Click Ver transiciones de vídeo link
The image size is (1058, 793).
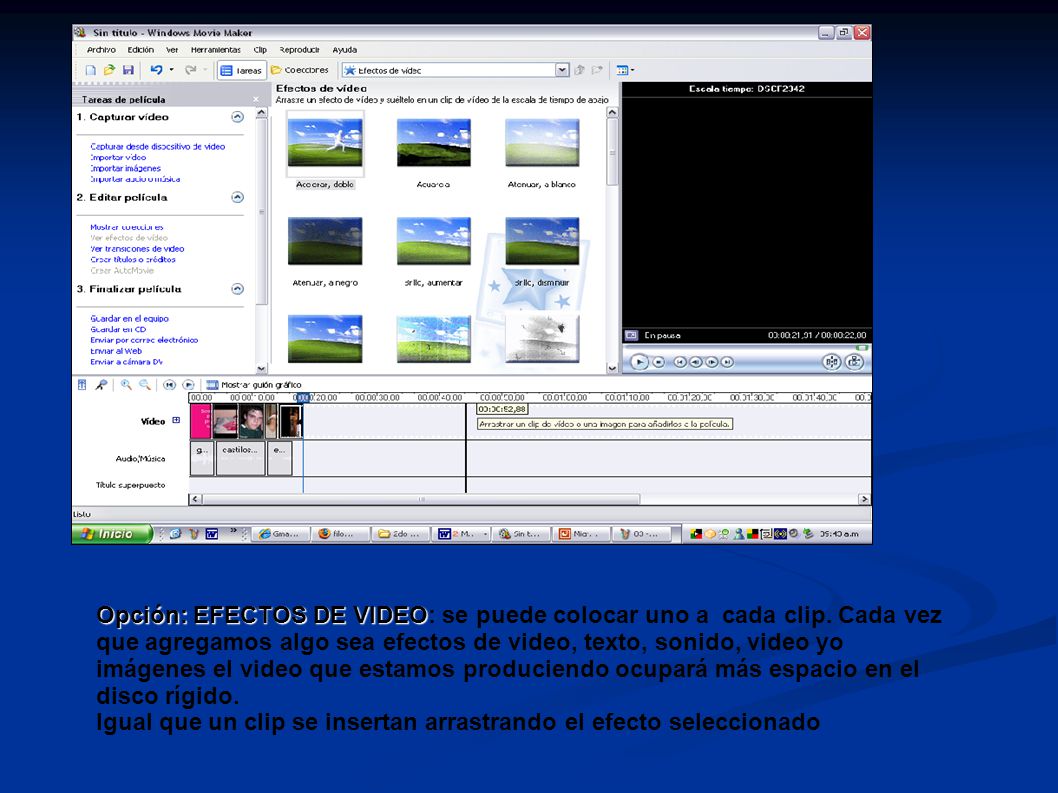(x=137, y=248)
